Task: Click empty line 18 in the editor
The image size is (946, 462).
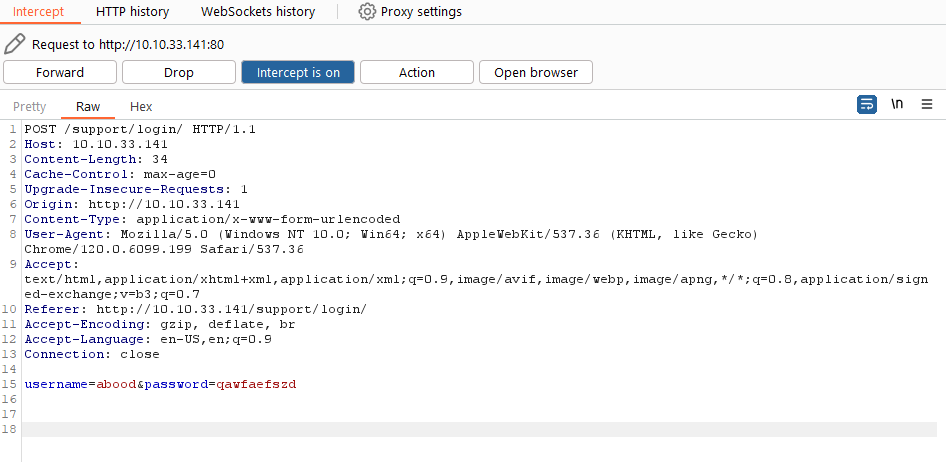Action: (480, 429)
